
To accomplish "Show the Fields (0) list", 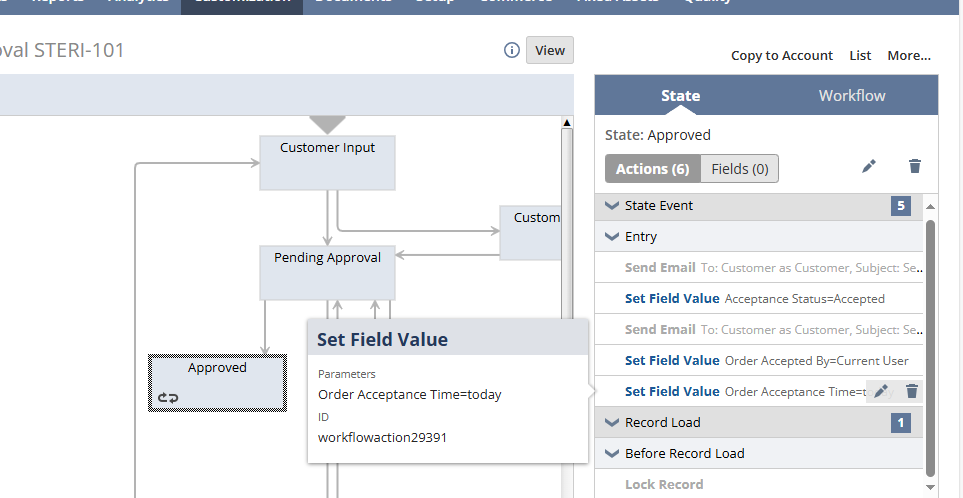I will [739, 169].
